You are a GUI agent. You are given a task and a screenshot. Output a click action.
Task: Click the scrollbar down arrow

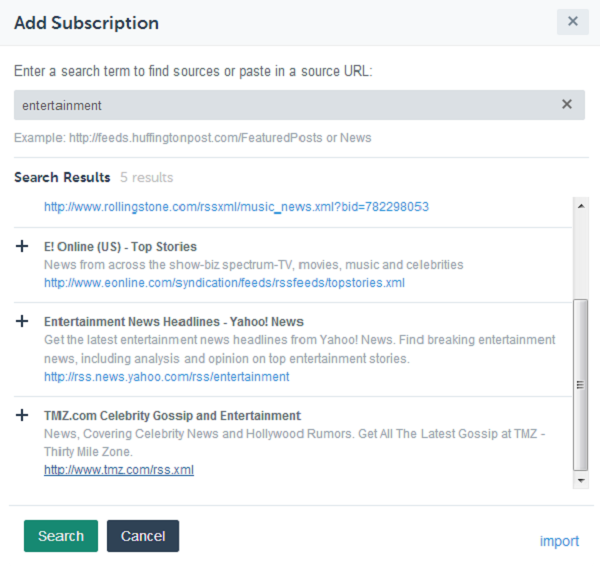581,480
